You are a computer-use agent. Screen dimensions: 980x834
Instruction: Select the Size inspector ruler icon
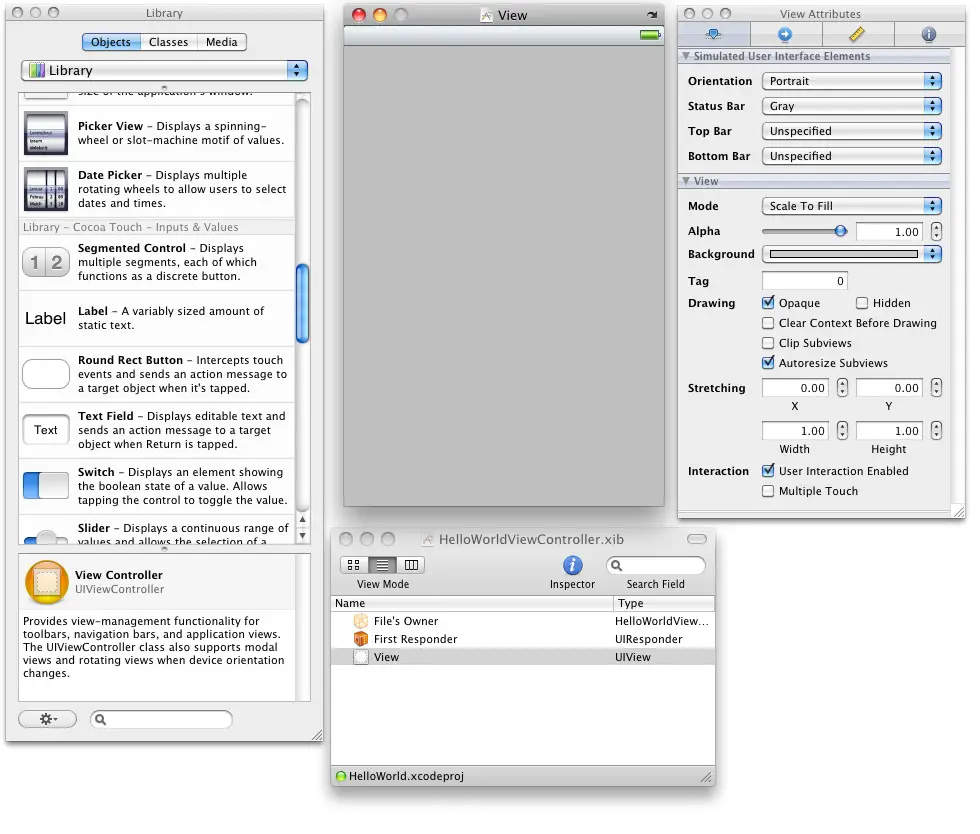[857, 33]
